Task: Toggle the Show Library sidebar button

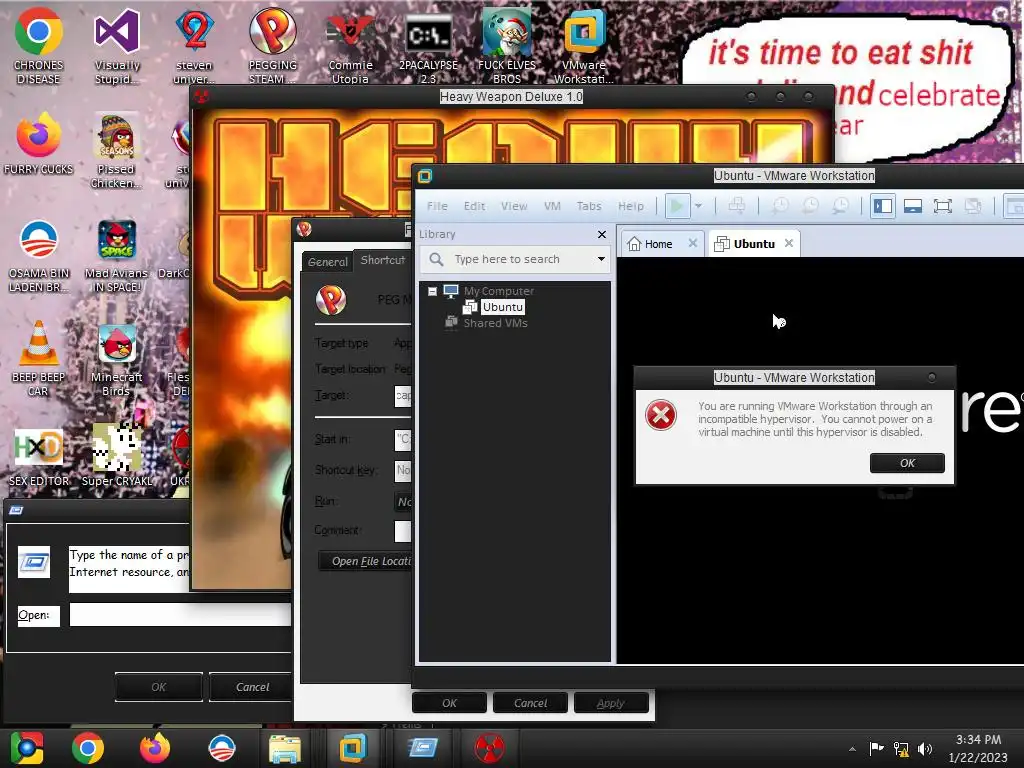Action: click(x=882, y=206)
